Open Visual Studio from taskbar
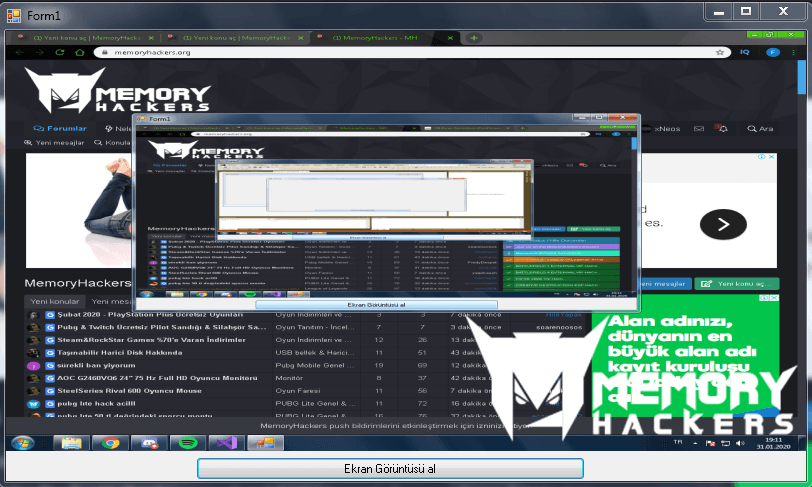Viewport: 812px width, 487px height. [x=226, y=443]
